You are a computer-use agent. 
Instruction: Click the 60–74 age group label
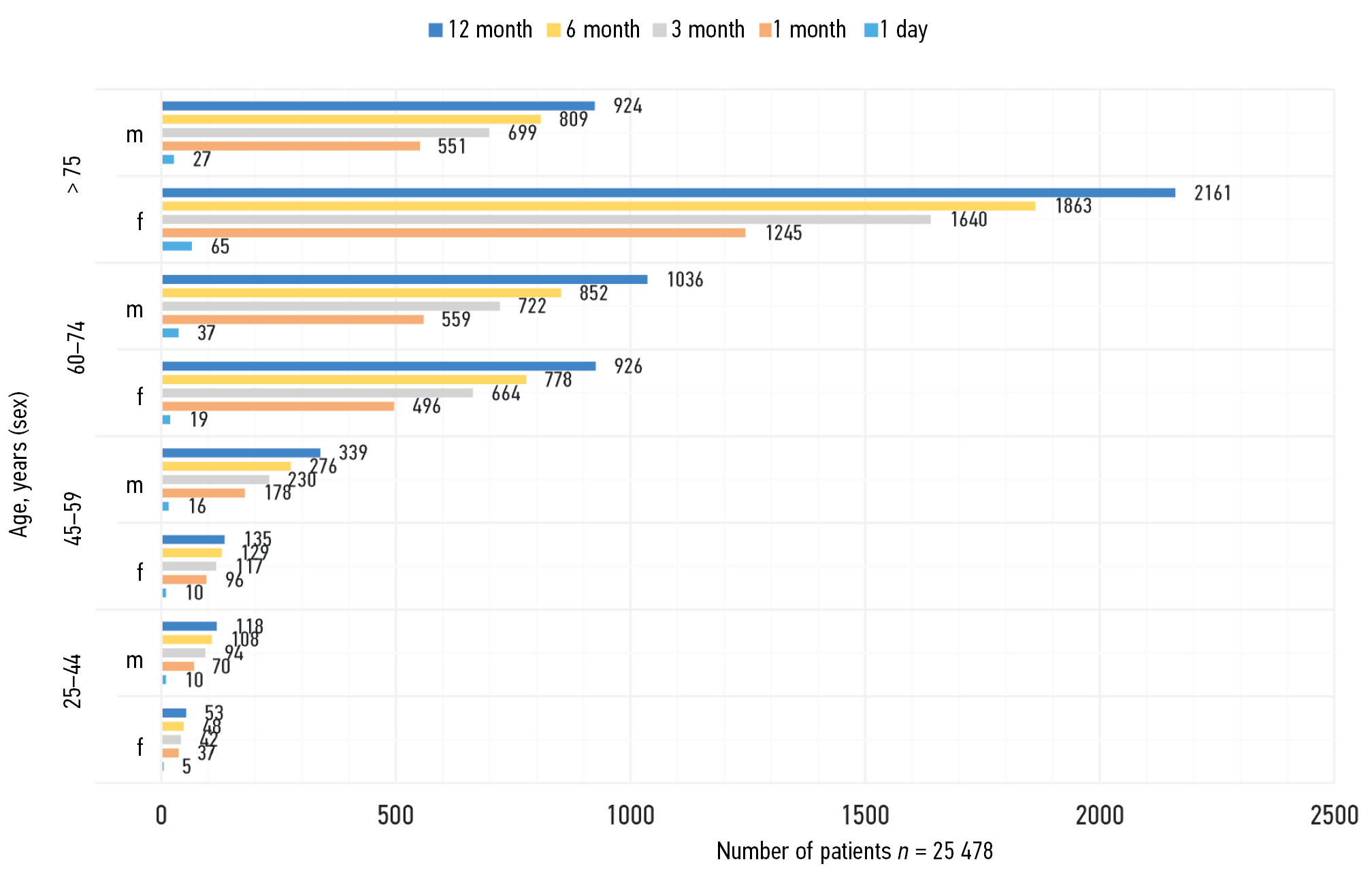[76, 347]
